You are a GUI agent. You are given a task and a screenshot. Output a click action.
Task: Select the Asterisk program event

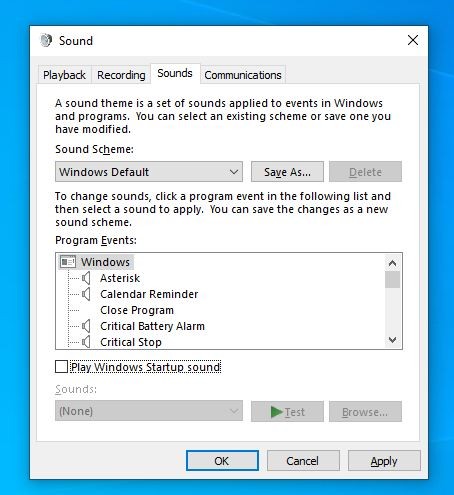pyautogui.click(x=120, y=278)
